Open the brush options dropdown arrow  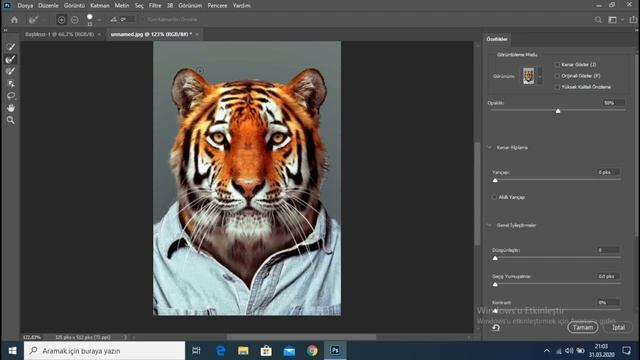tap(99, 20)
